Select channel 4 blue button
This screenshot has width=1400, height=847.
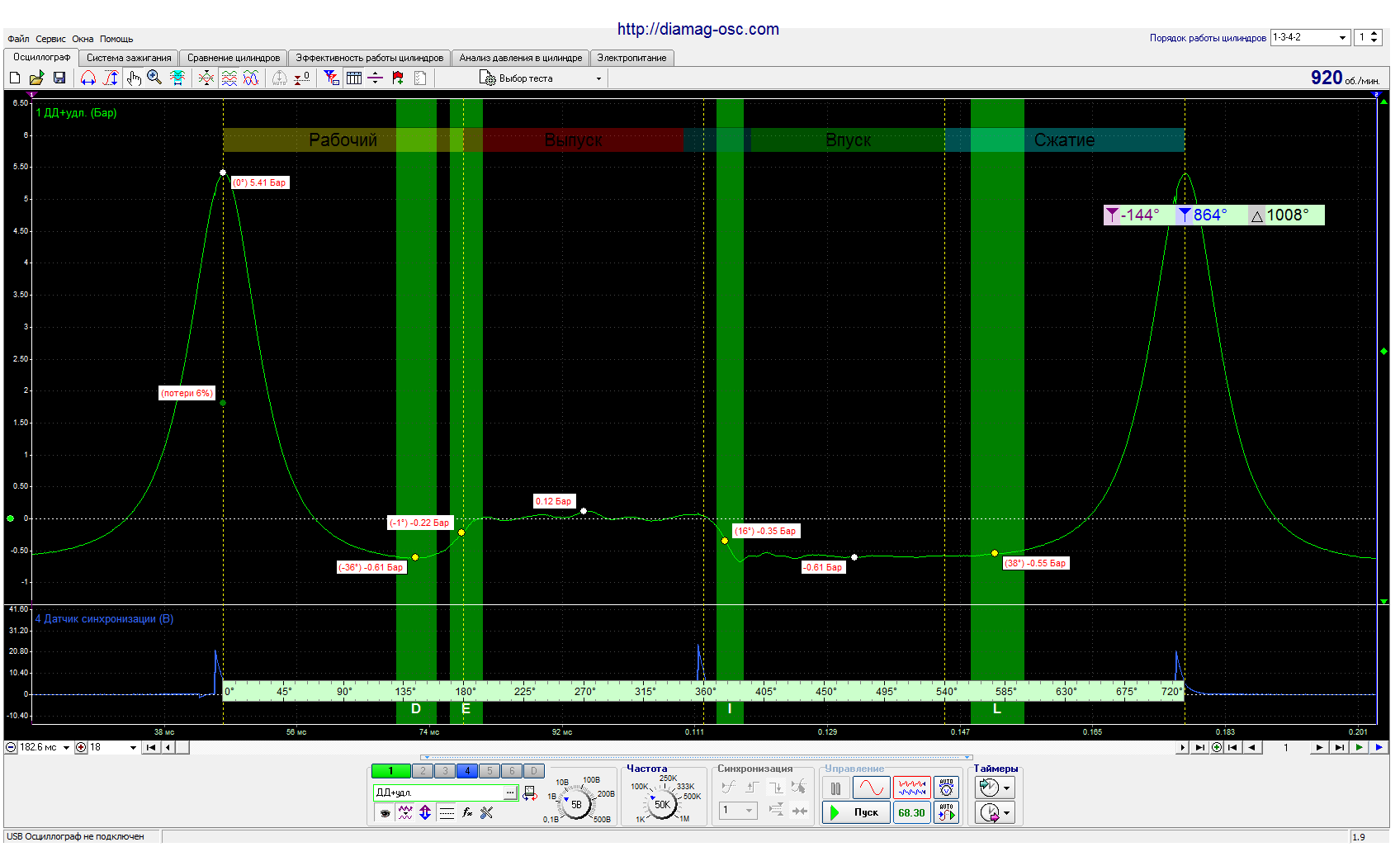tap(467, 771)
